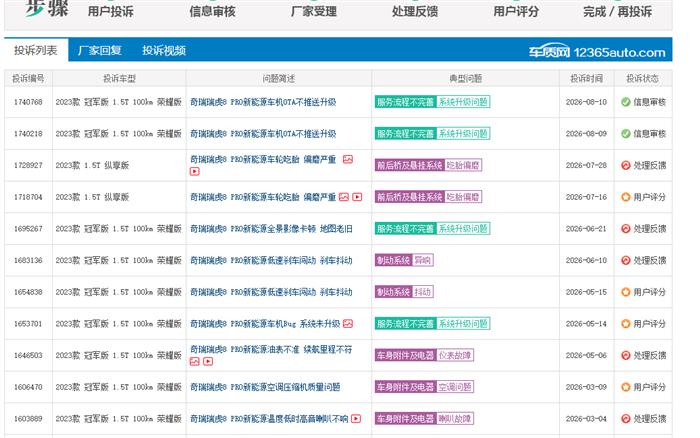Click 车身附件及电器 tag in row 1606470
700x438 pixels.
pyautogui.click(x=405, y=387)
